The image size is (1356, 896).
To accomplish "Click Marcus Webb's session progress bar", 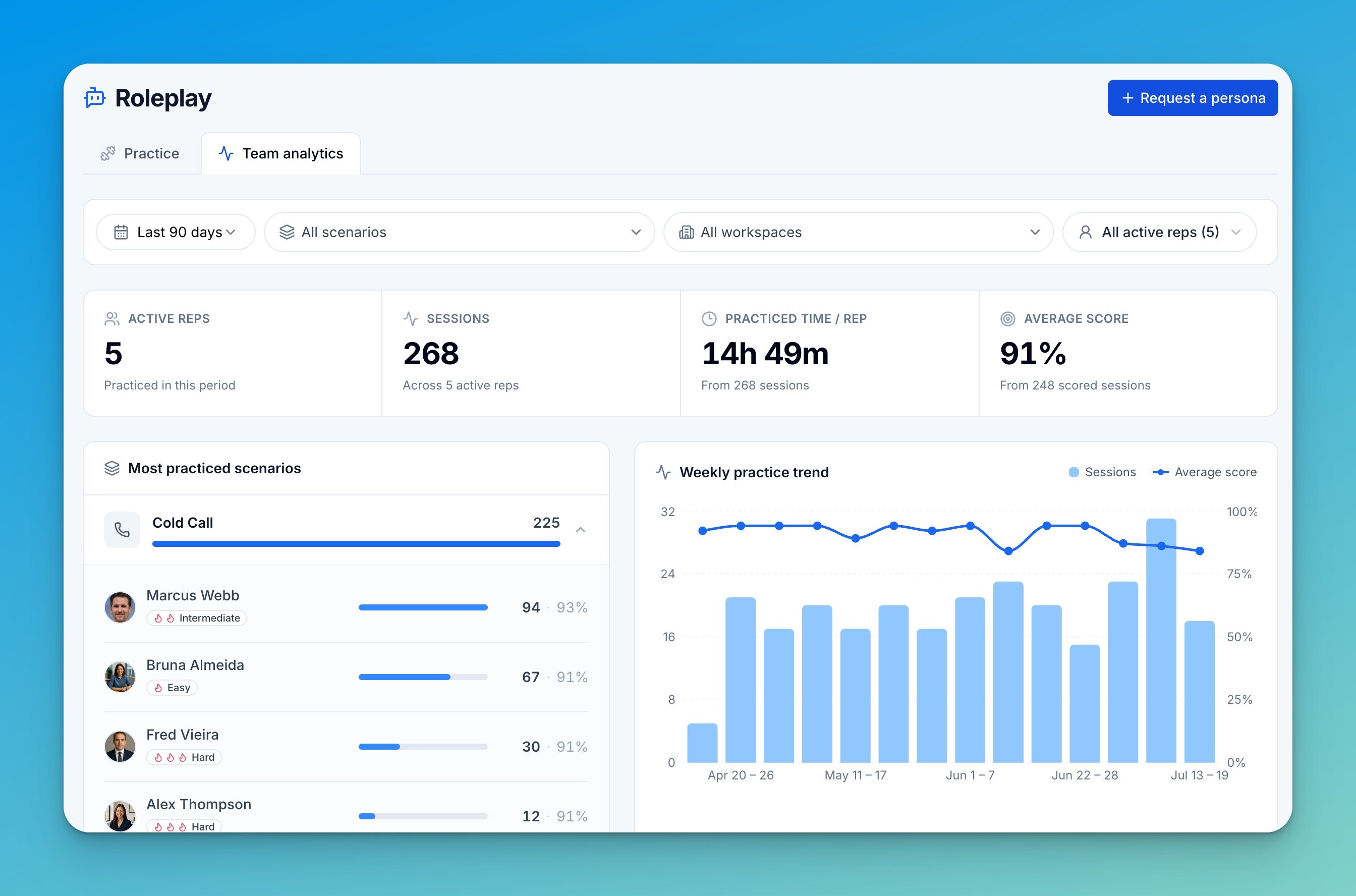I will tap(423, 607).
